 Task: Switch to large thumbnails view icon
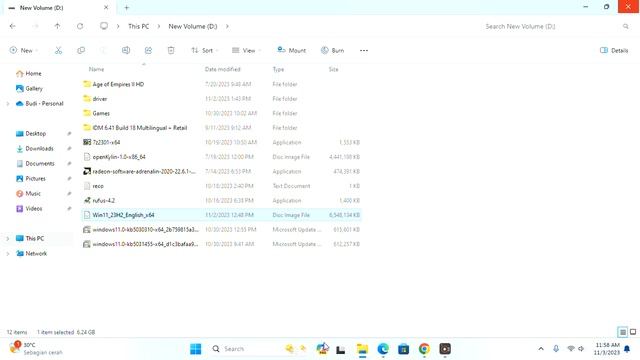click(633, 332)
